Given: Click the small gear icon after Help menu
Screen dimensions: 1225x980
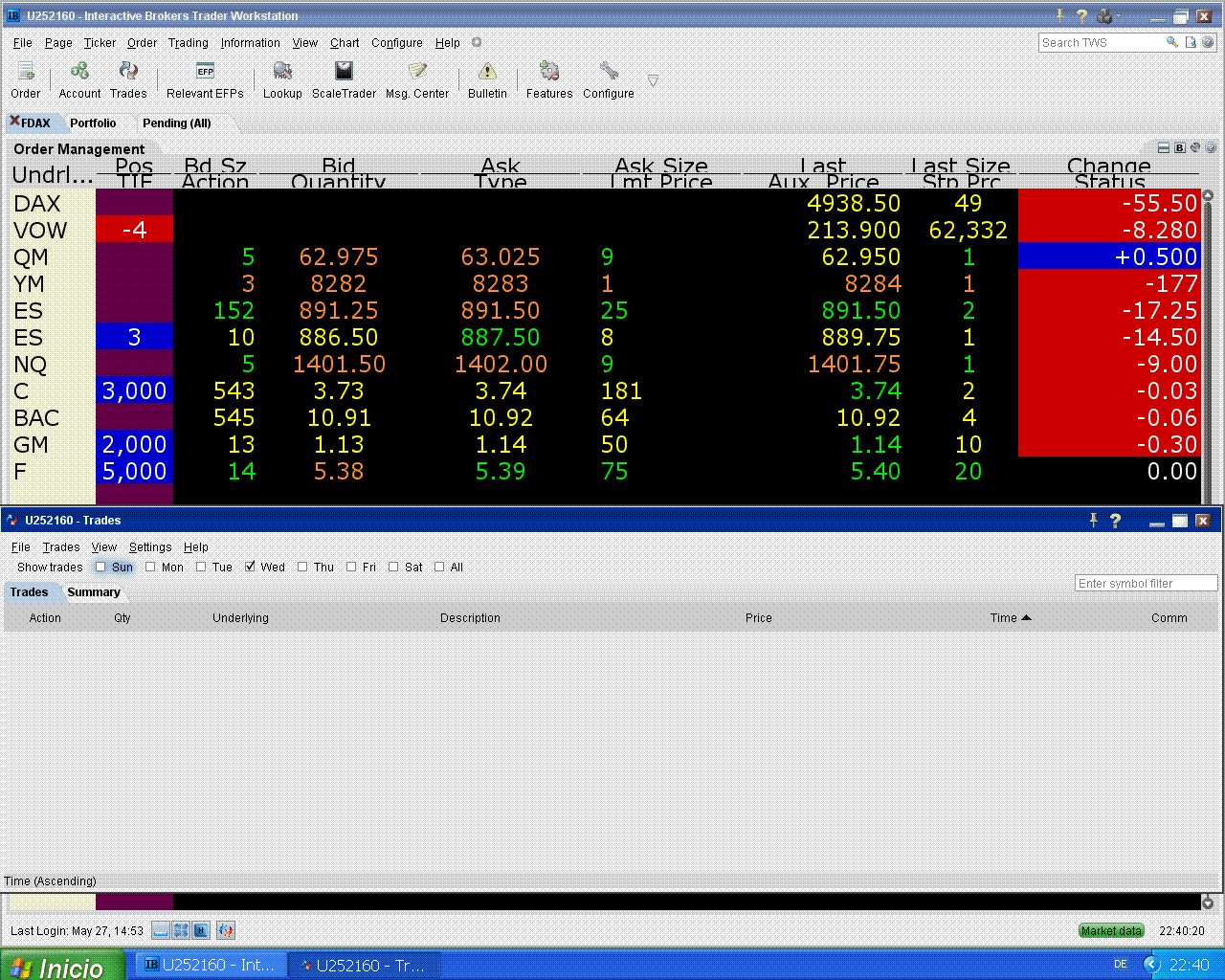Looking at the screenshot, I should click(x=477, y=42).
